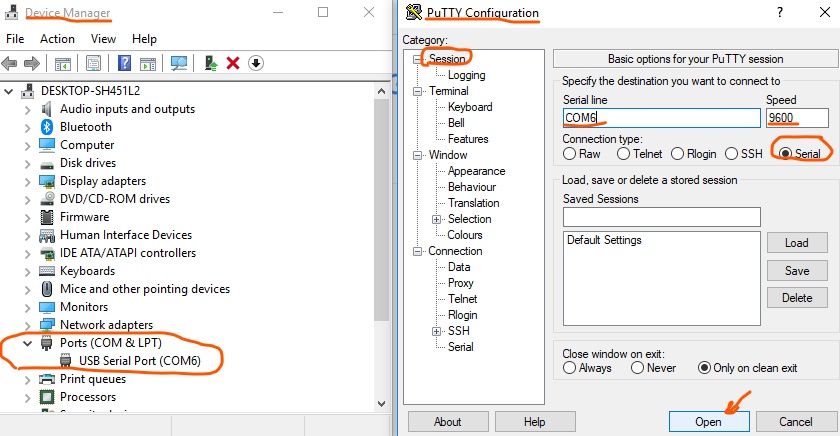This screenshot has width=840, height=436.
Task: Click the Properties toolbar icon
Action: (94, 63)
